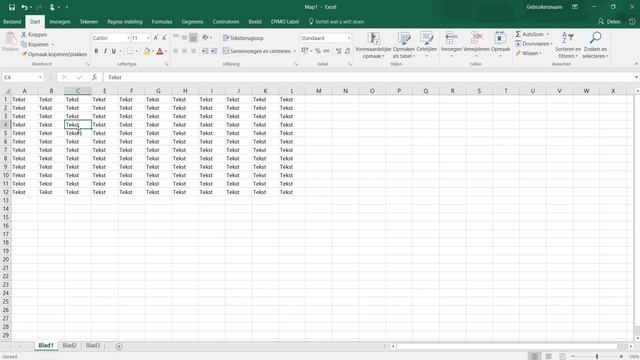Open the Standaard number format dropdown
Screen dimensions: 640x360
click(349, 38)
